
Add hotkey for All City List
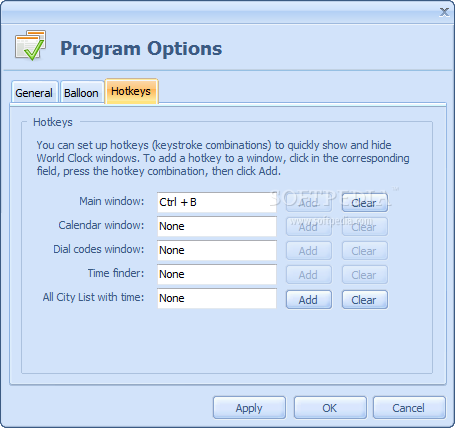[309, 300]
